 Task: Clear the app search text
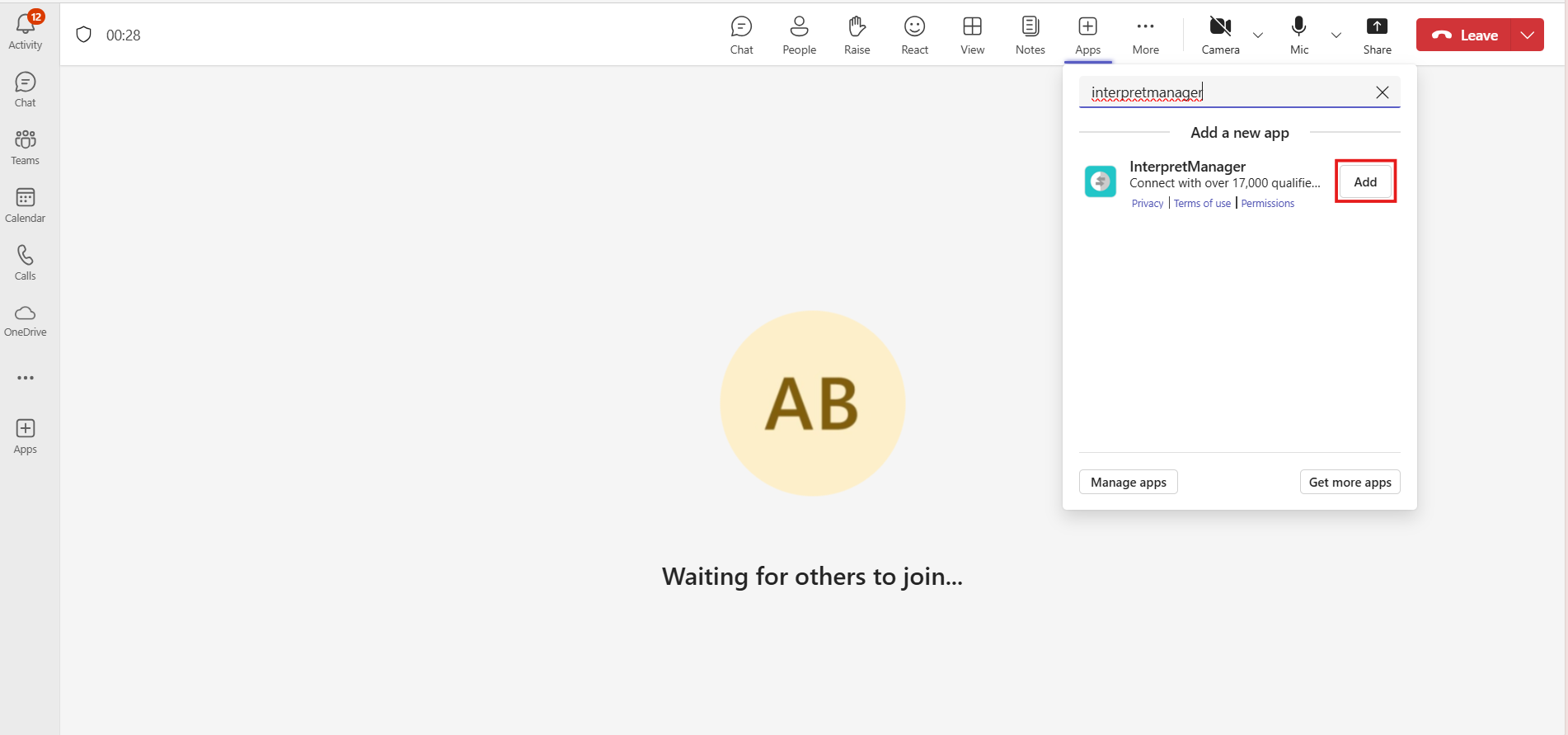[x=1383, y=92]
